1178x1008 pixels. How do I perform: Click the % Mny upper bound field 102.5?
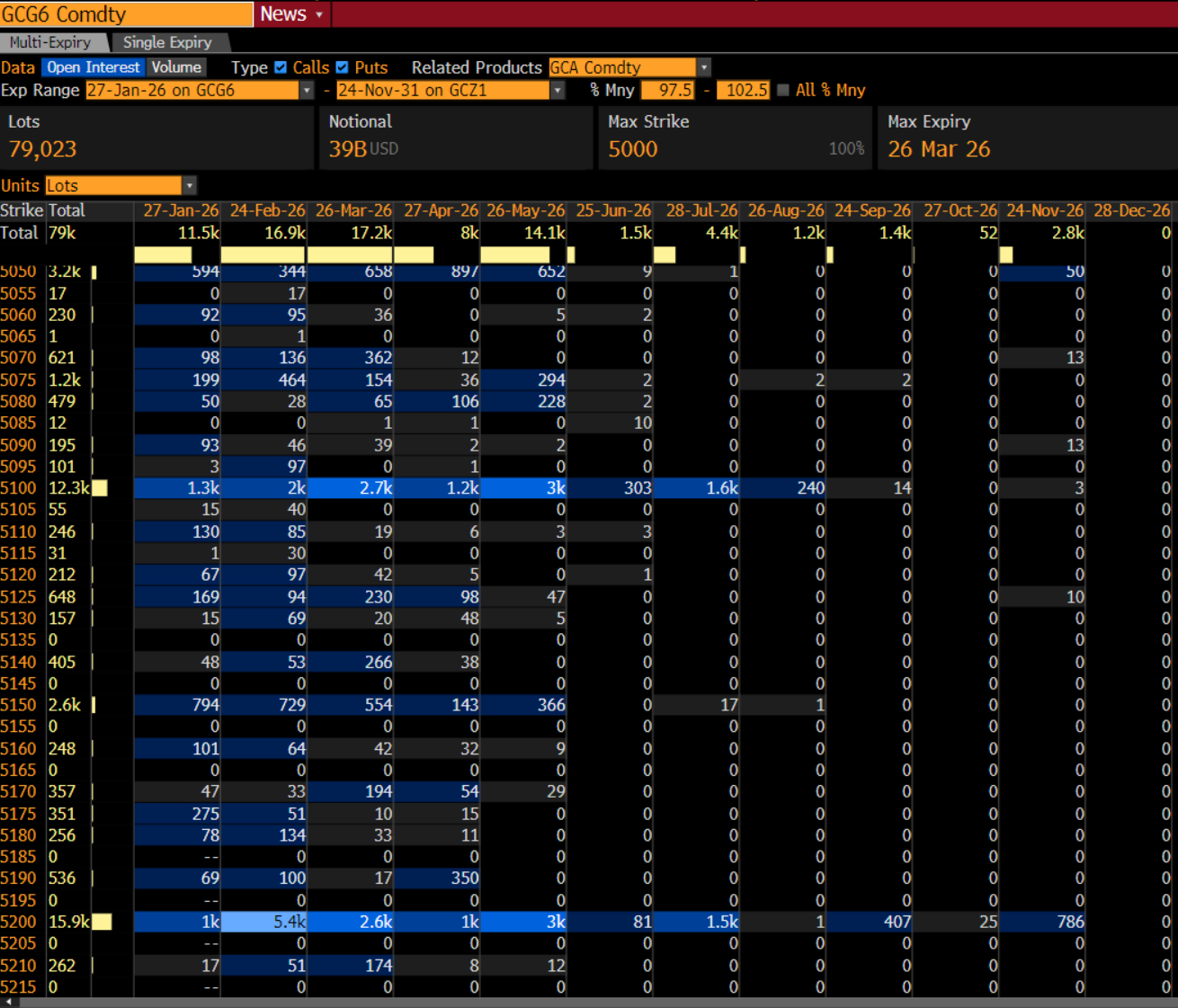[x=743, y=90]
